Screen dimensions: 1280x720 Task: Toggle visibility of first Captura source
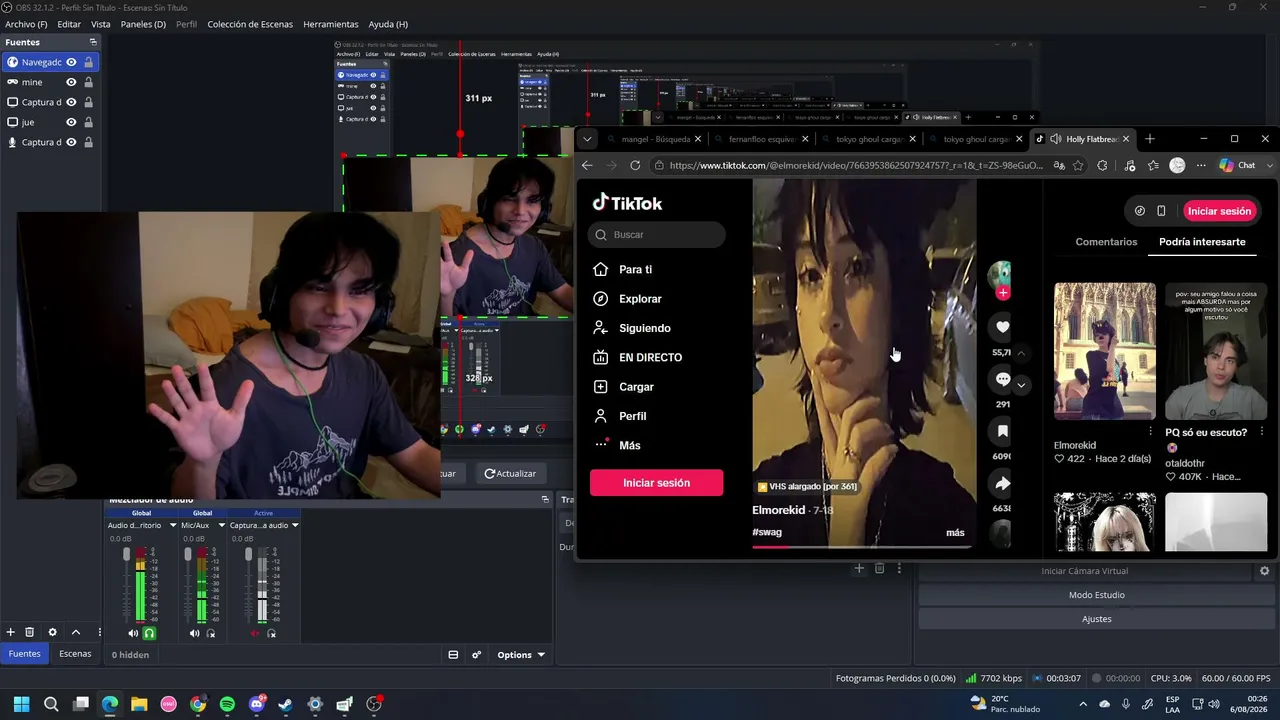tap(71, 102)
